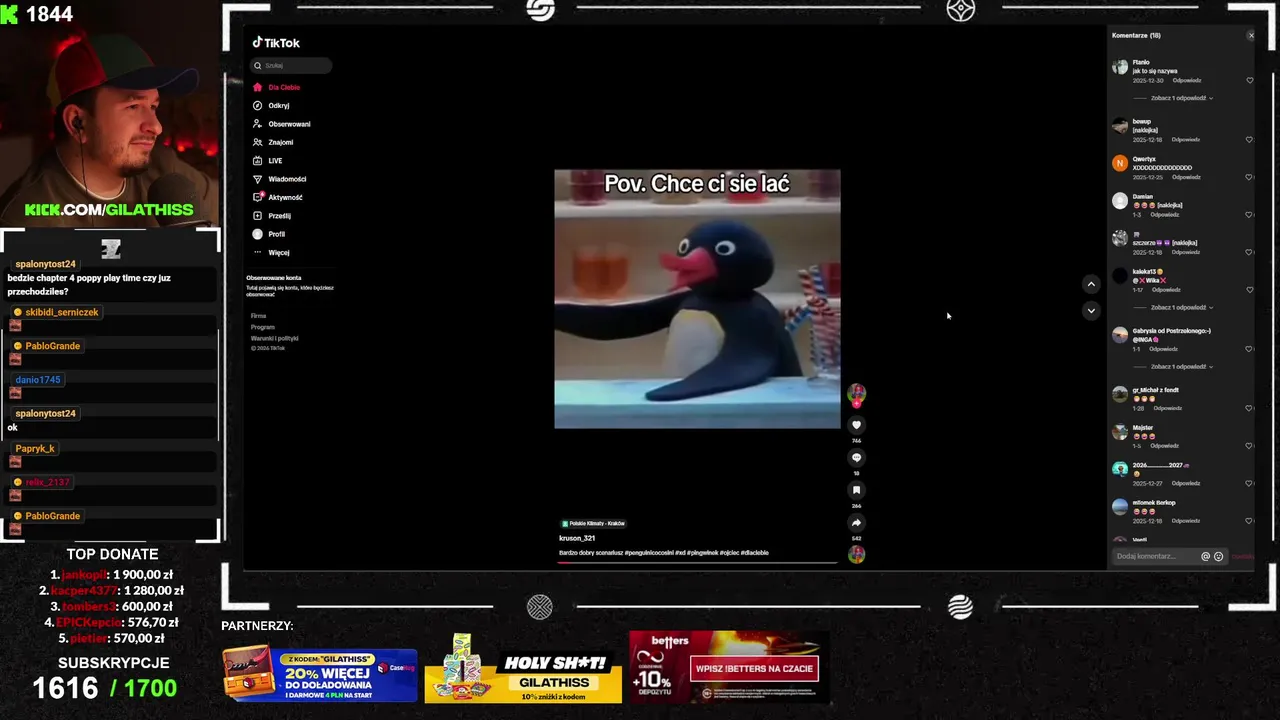The height and width of the screenshot is (720, 1280).
Task: Open the Firma footer link
Action: 258,316
